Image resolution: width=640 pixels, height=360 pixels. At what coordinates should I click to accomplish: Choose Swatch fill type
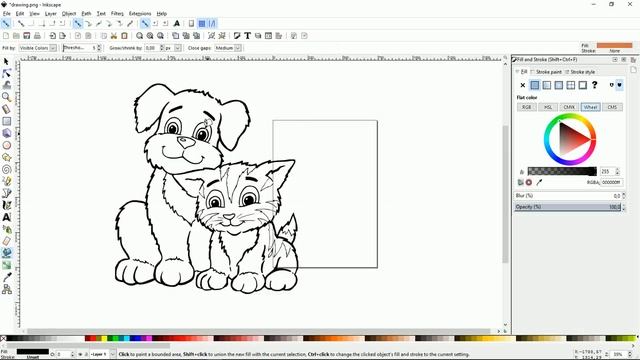[582, 85]
